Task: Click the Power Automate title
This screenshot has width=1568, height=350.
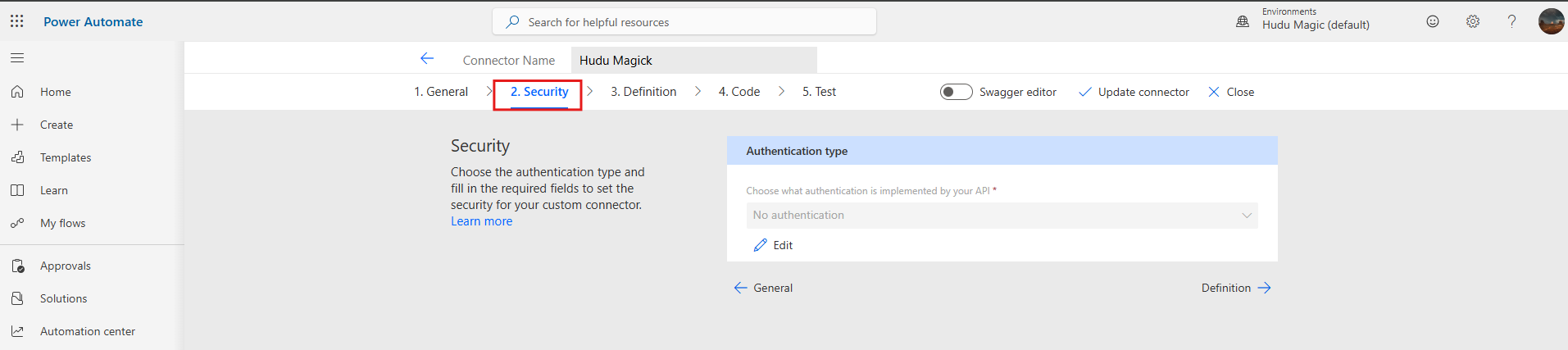Action: point(93,21)
